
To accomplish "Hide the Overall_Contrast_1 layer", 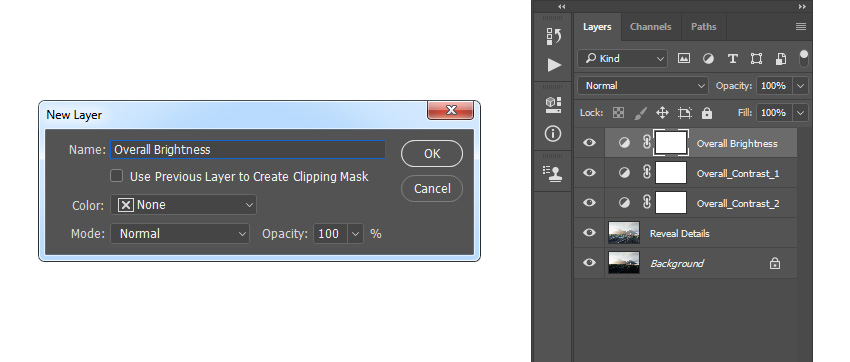I will [x=589, y=173].
